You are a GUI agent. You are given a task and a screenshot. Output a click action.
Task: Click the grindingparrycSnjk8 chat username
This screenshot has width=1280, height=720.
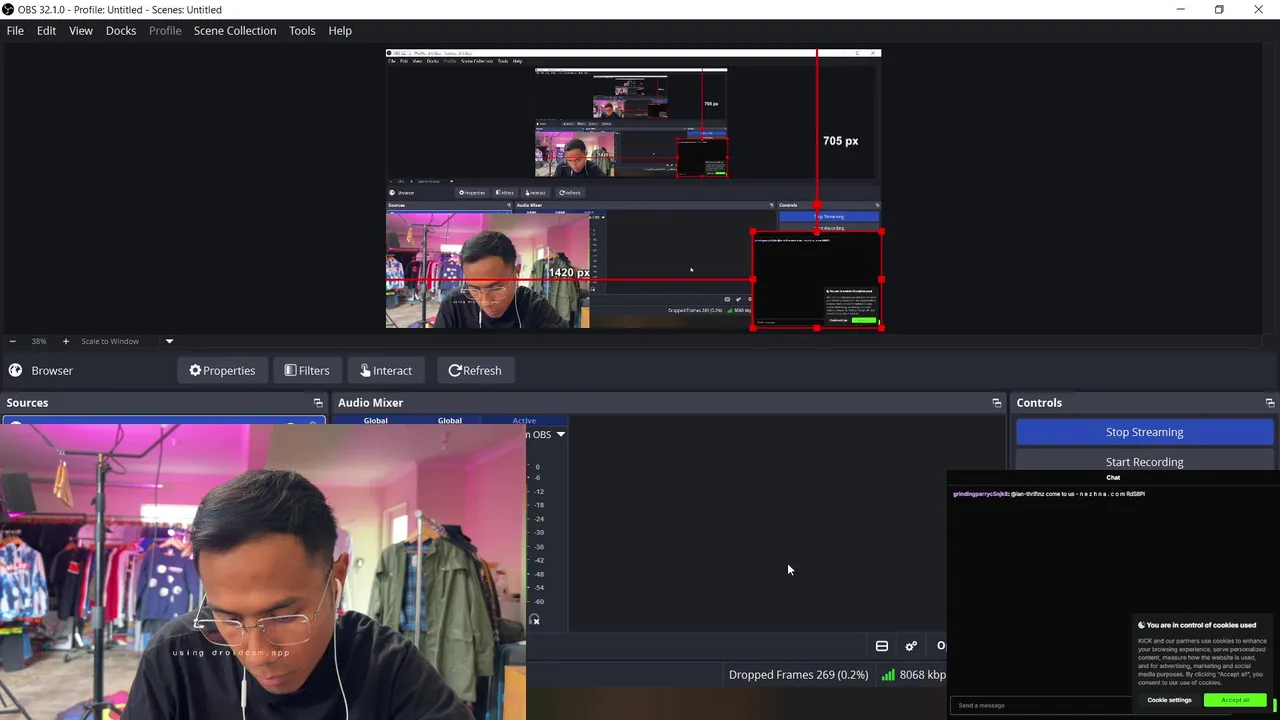coord(981,494)
